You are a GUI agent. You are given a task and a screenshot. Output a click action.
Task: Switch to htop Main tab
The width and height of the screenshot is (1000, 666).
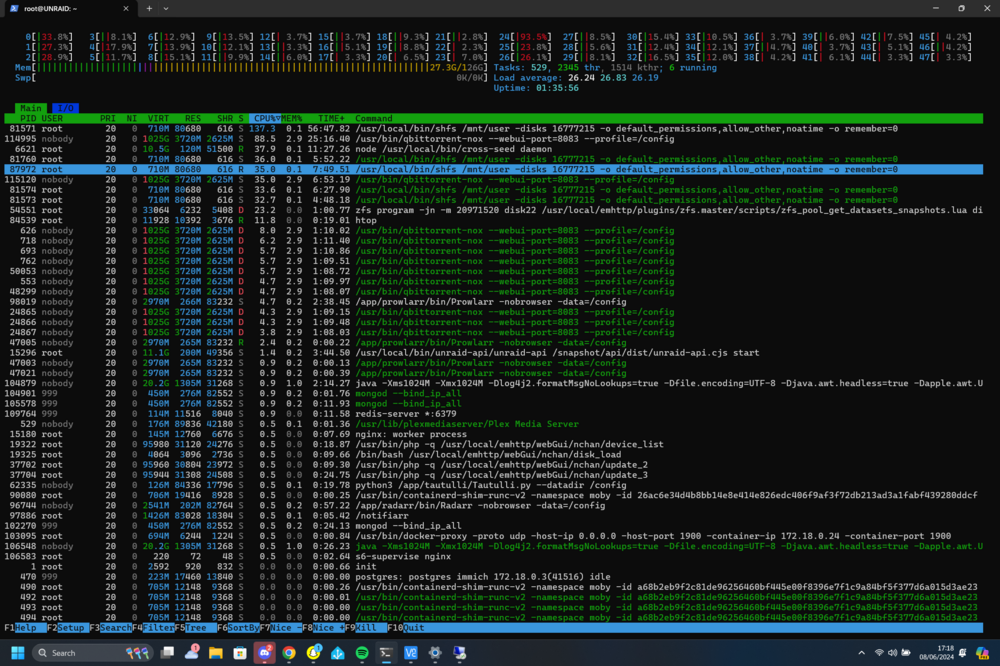tap(31, 108)
